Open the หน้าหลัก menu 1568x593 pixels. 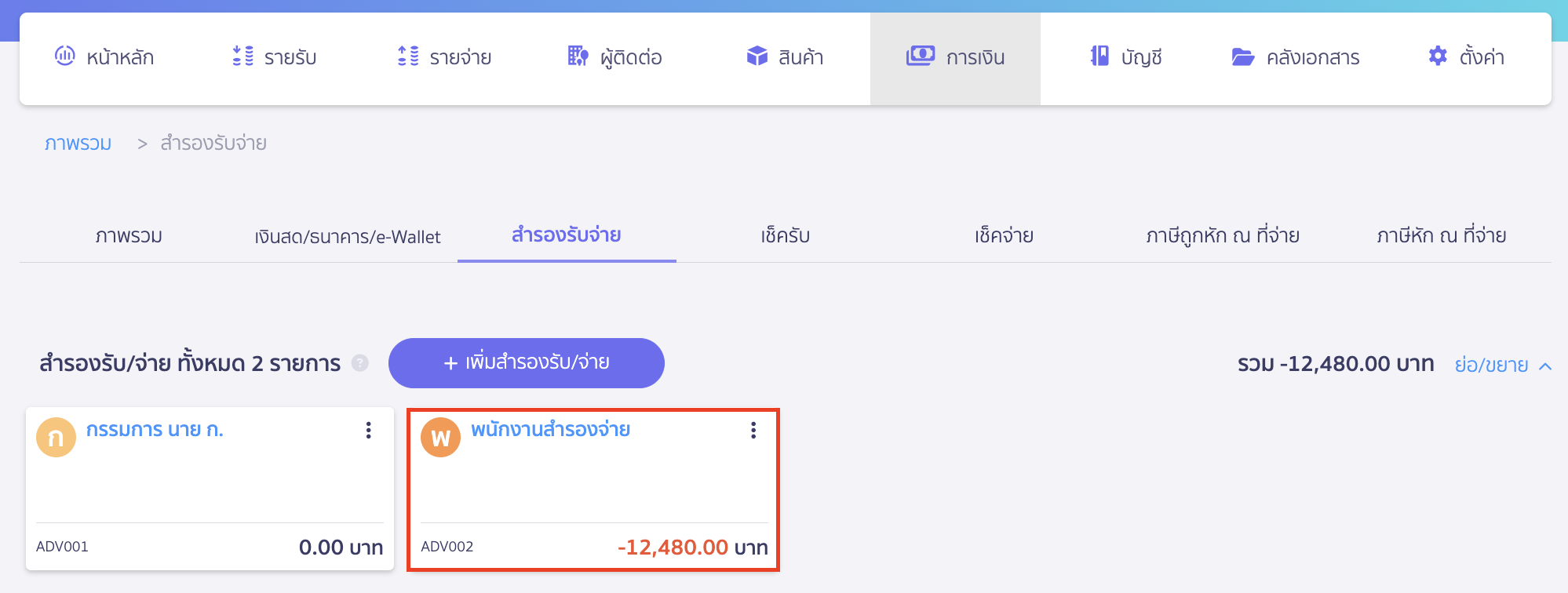[x=104, y=57]
